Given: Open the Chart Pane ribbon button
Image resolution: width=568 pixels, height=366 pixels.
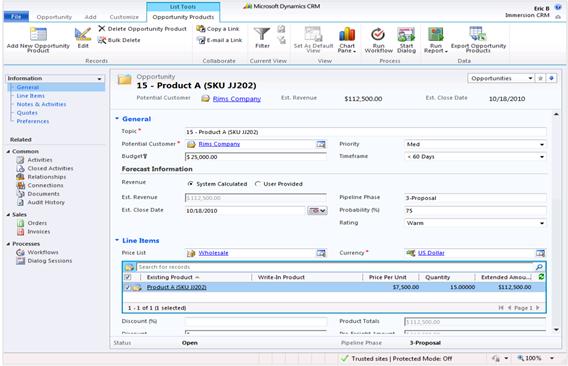Looking at the screenshot, I should coord(347,40).
